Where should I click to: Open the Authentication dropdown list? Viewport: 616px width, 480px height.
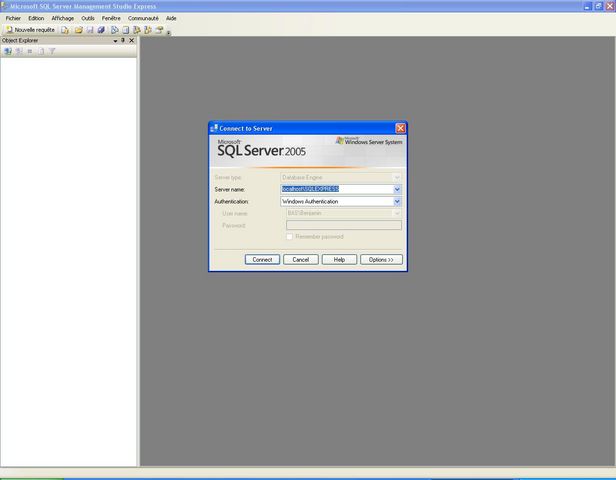click(397, 201)
